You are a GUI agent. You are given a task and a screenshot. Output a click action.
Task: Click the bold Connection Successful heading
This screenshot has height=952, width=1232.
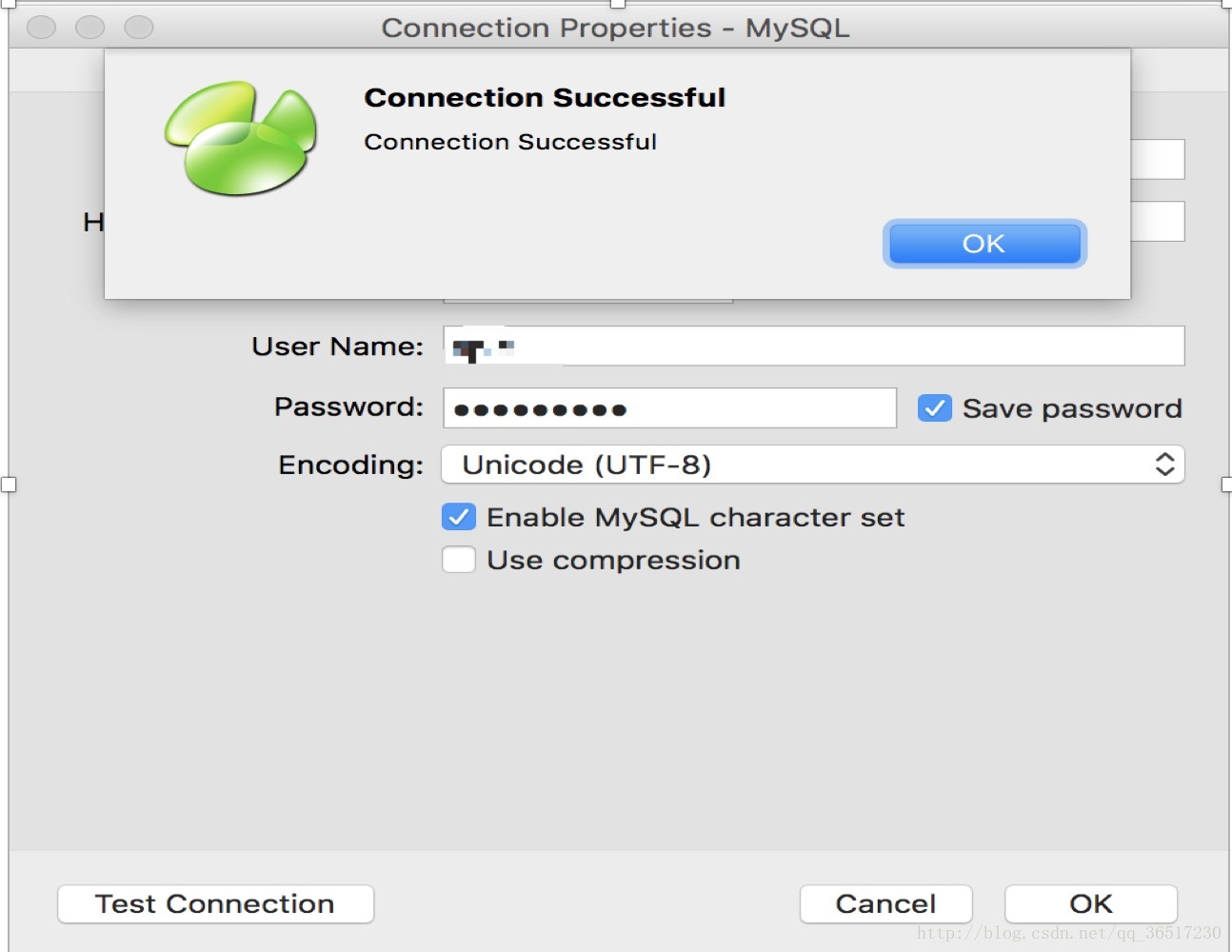[x=545, y=97]
